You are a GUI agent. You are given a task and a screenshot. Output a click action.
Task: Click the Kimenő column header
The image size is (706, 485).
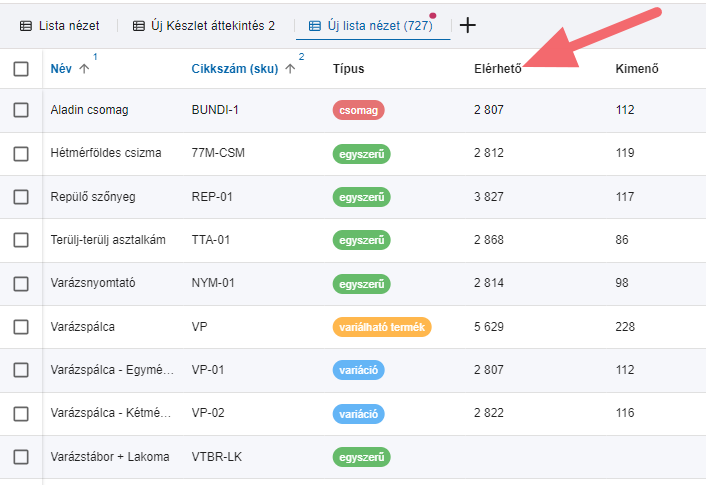point(637,69)
